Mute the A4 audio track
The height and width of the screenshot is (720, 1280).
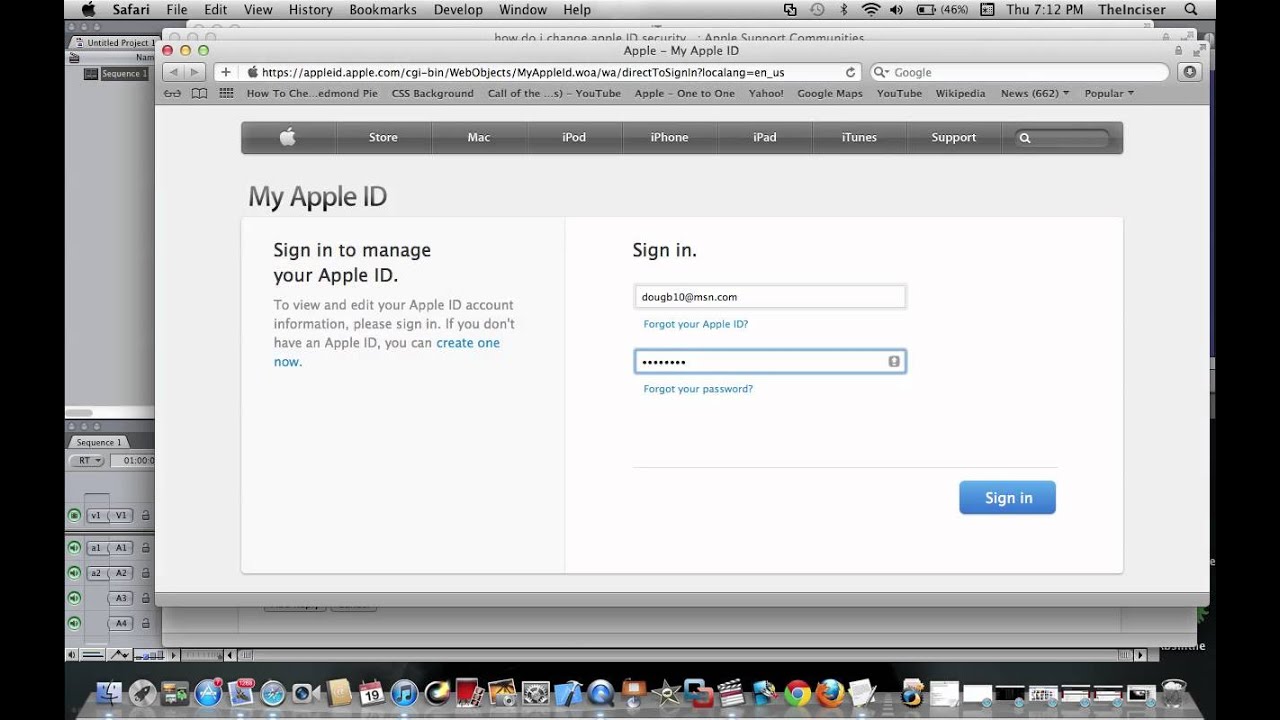coord(74,623)
